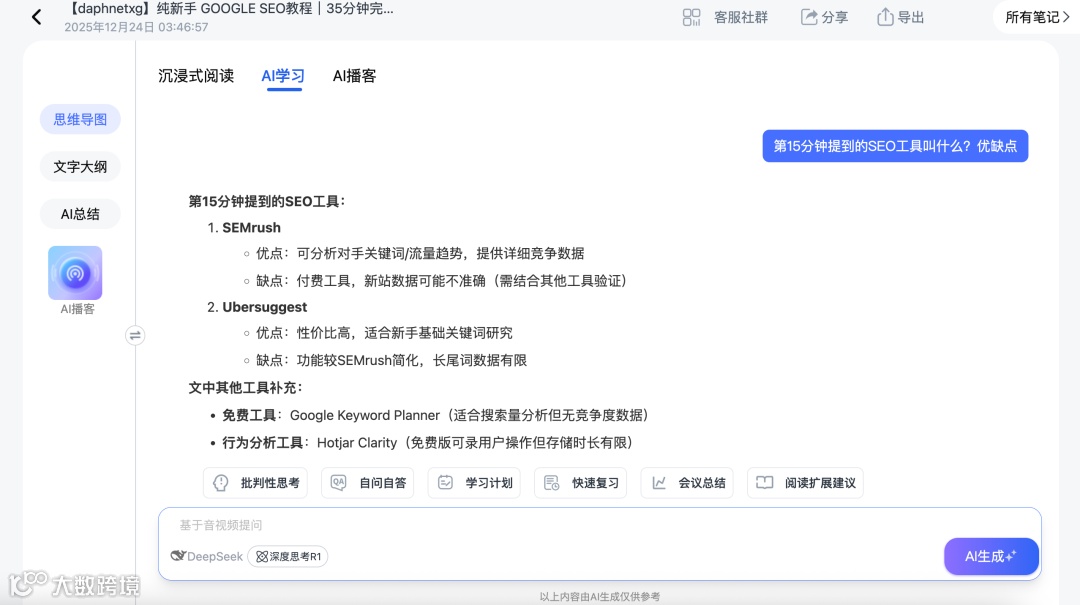Image resolution: width=1080 pixels, height=605 pixels.
Task: Click the 功能较SEMrush简化 line
Action: 391,360
